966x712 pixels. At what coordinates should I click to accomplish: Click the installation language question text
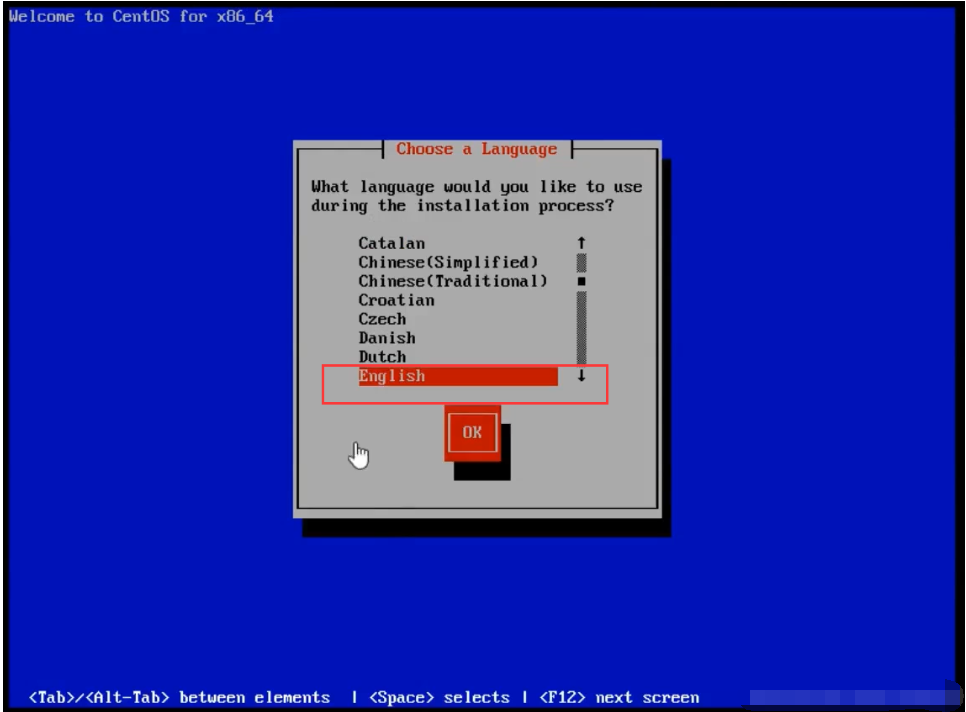[476, 196]
